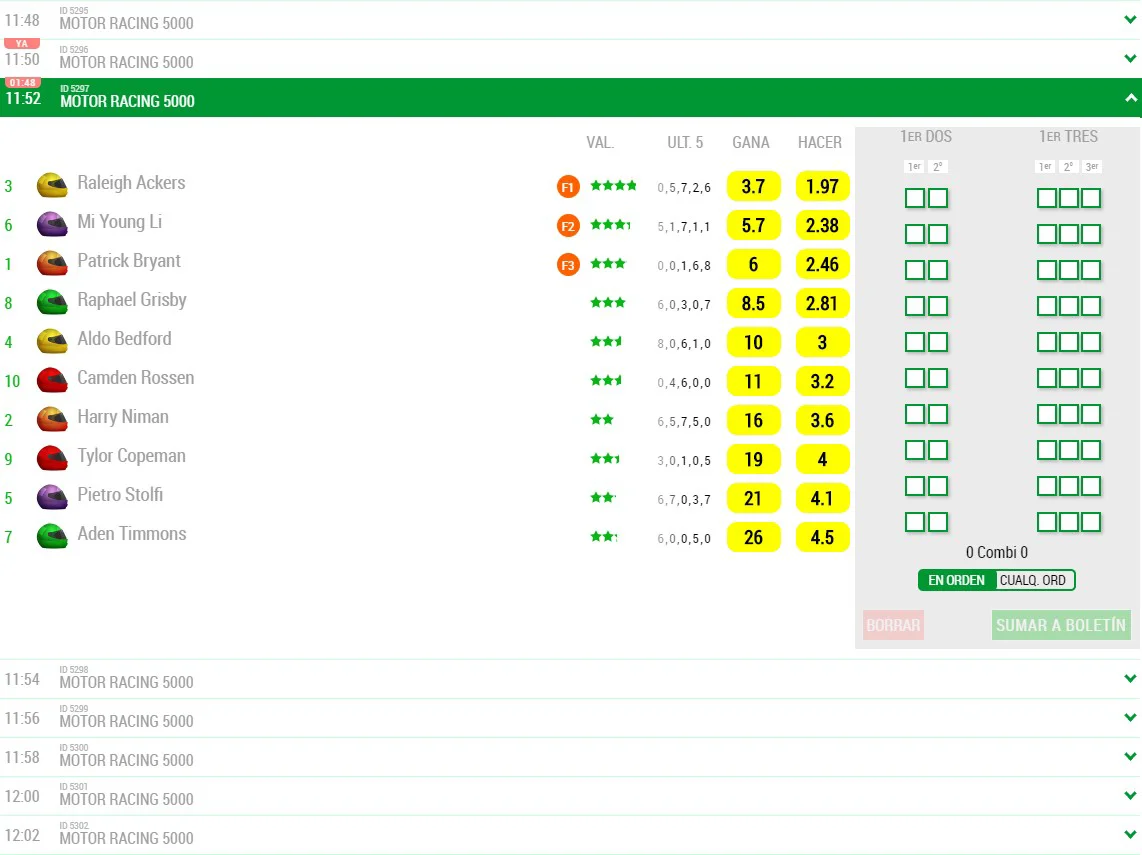The height and width of the screenshot is (855, 1142).
Task: Bet on Camden Rossen to win at 11
Action: point(753,382)
